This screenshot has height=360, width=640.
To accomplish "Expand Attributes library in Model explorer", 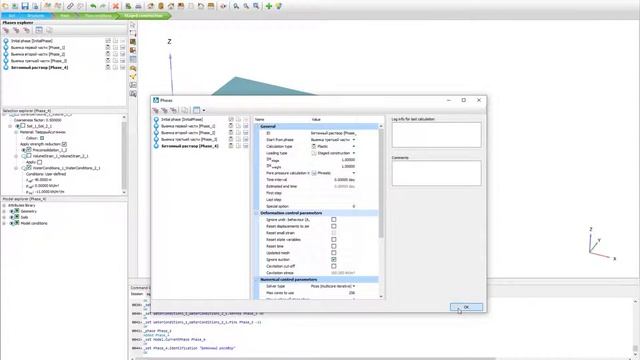I will coord(4,205).
